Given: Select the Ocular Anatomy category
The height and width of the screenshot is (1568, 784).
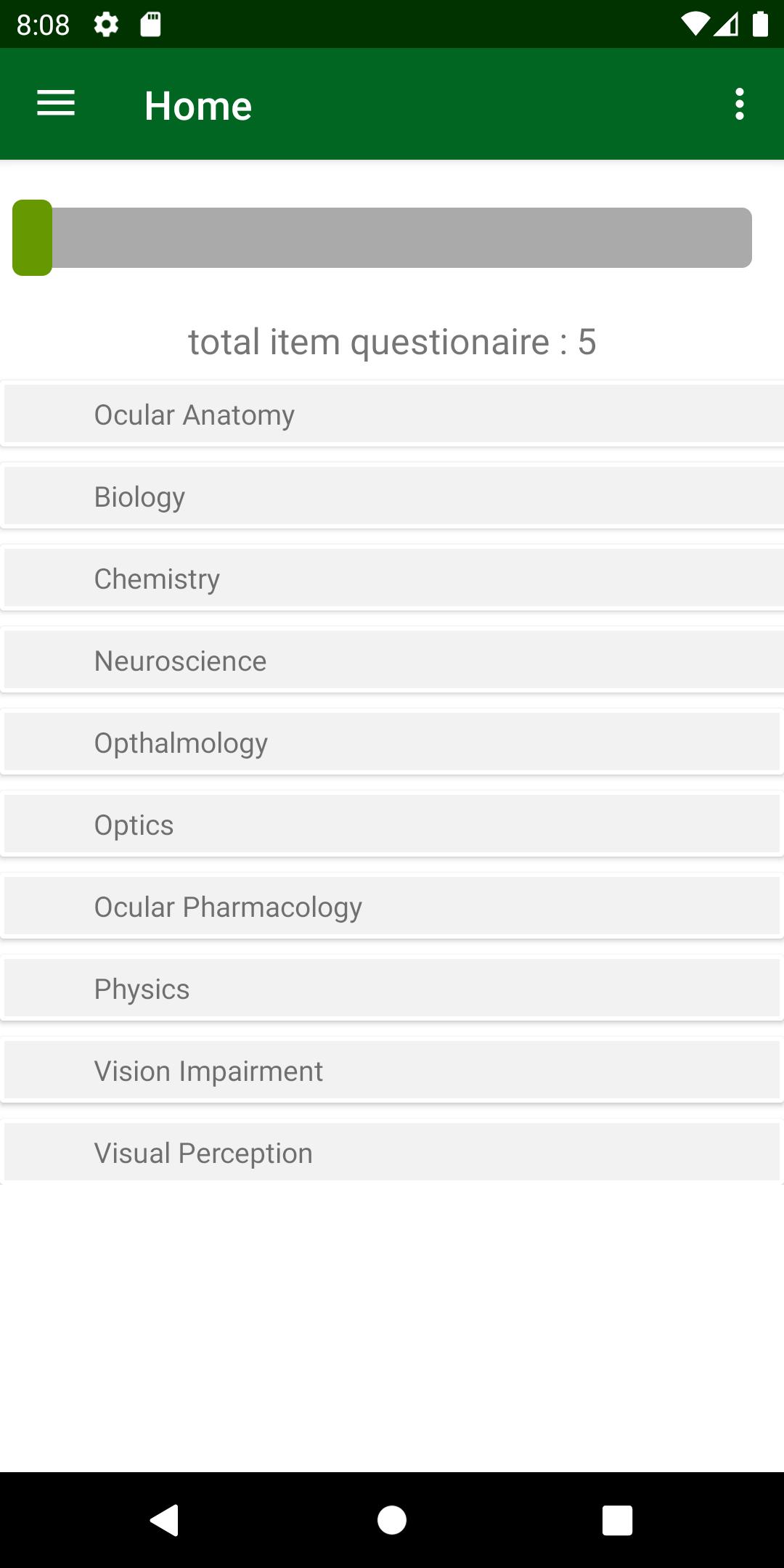Looking at the screenshot, I should pos(392,415).
